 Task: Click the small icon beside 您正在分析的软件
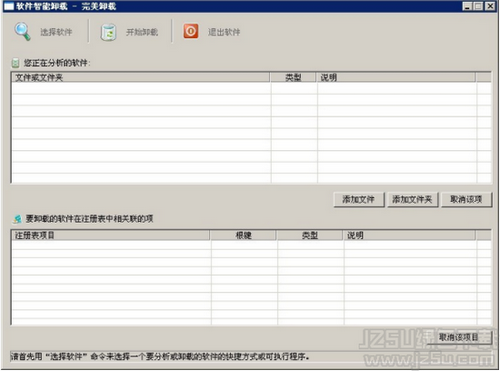[x=15, y=63]
